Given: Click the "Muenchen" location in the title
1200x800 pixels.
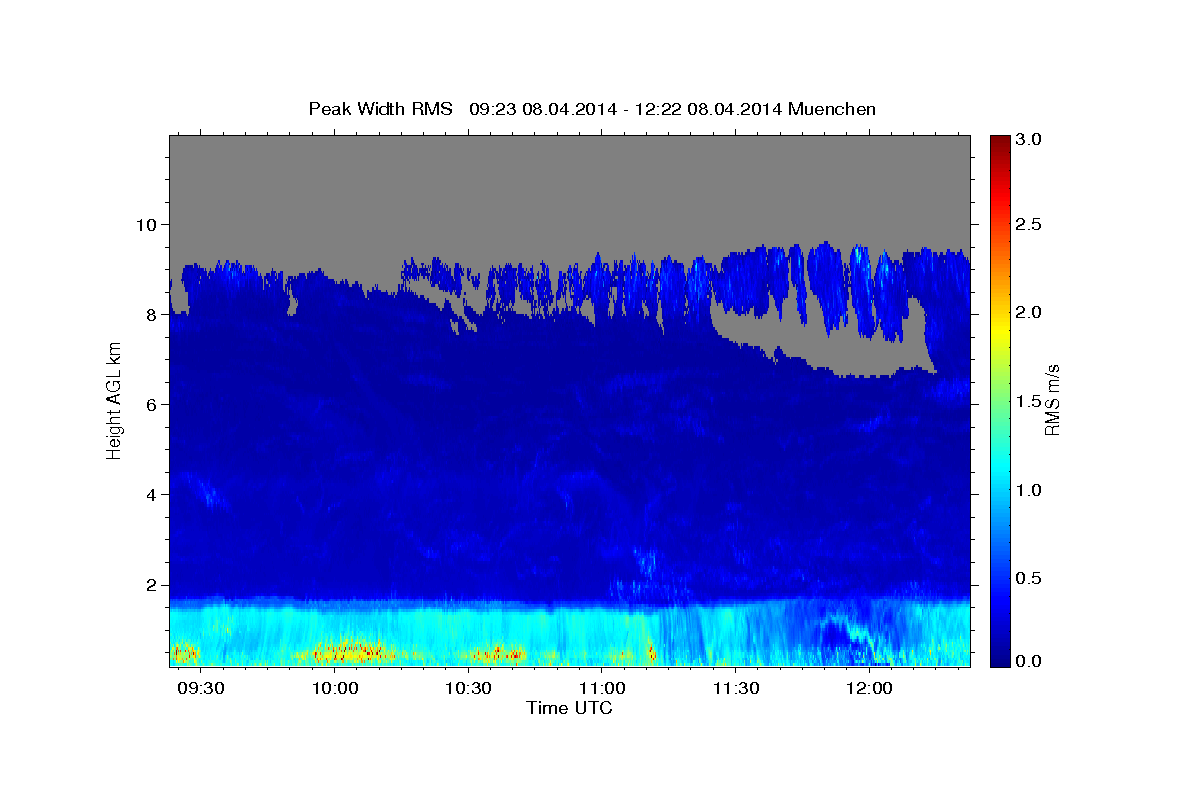Looking at the screenshot, I should (832, 109).
